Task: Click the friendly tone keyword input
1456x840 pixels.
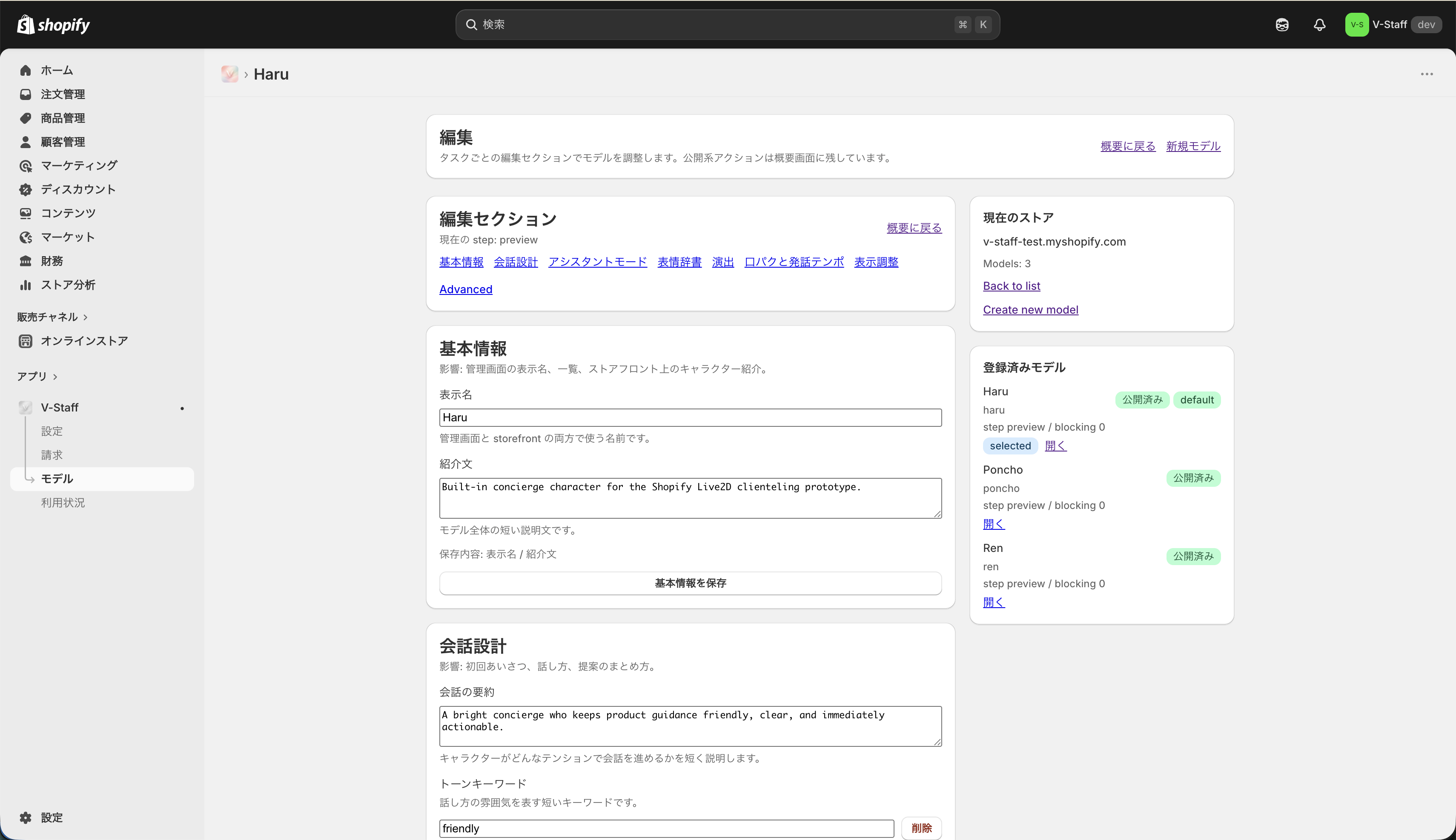Action: [x=667, y=829]
